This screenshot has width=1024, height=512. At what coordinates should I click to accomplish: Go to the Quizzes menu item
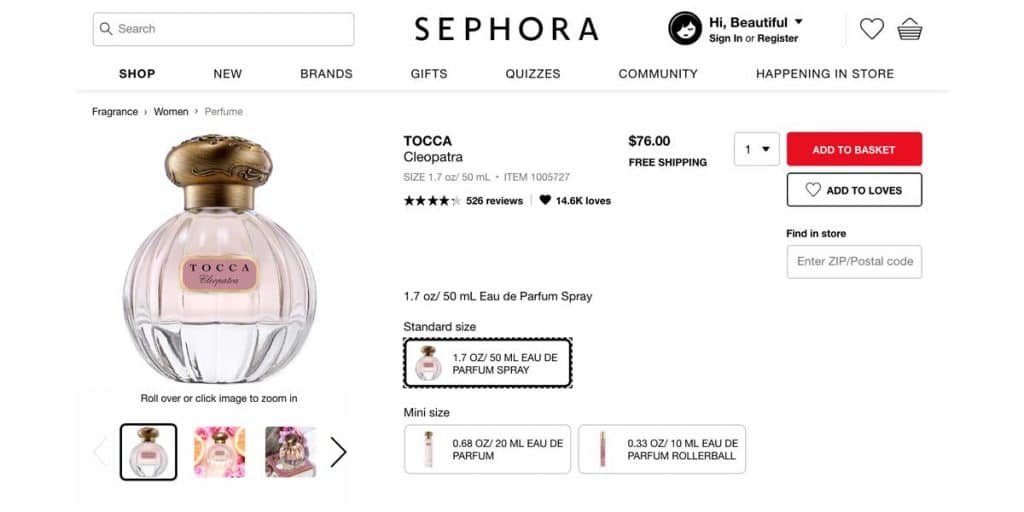tap(533, 74)
